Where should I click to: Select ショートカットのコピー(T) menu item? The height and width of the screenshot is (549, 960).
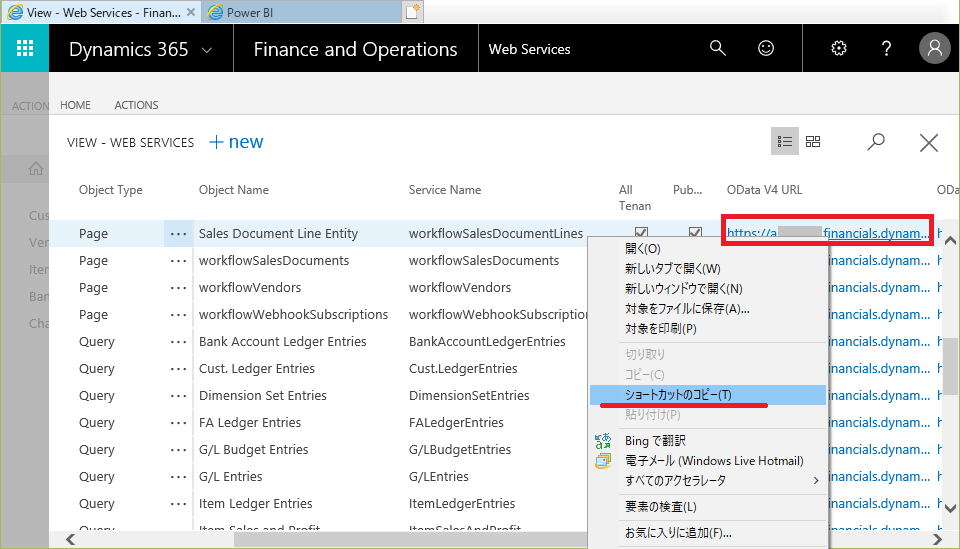coord(707,395)
